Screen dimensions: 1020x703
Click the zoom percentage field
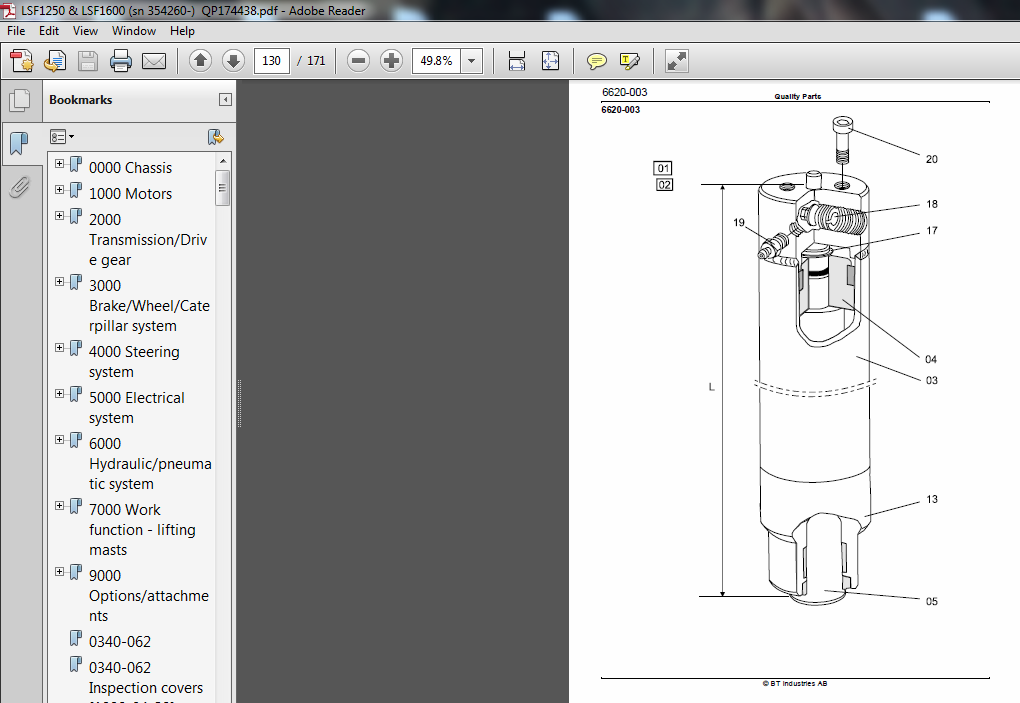click(x=436, y=61)
